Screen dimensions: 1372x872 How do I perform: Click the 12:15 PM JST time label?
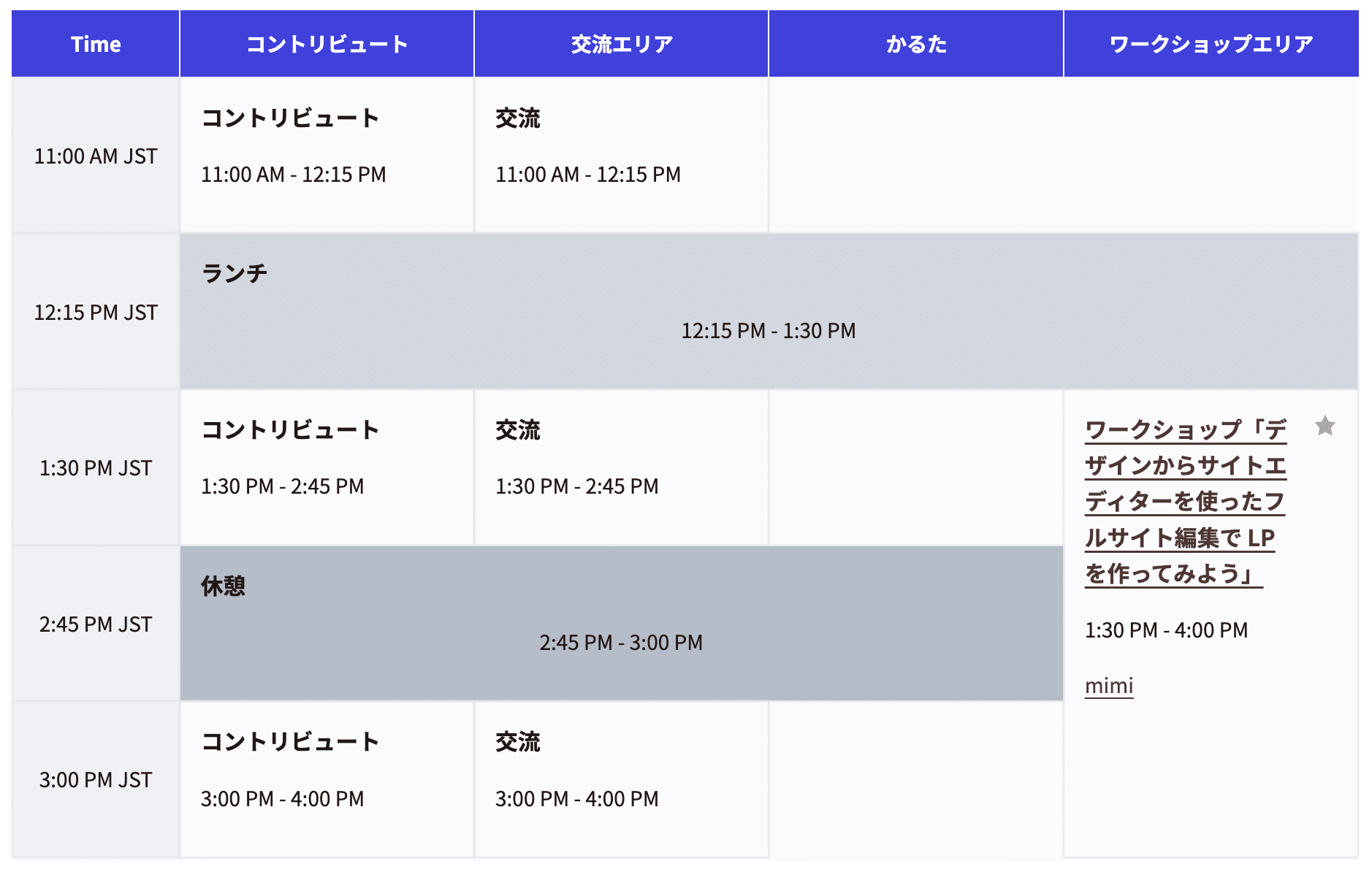pos(95,311)
